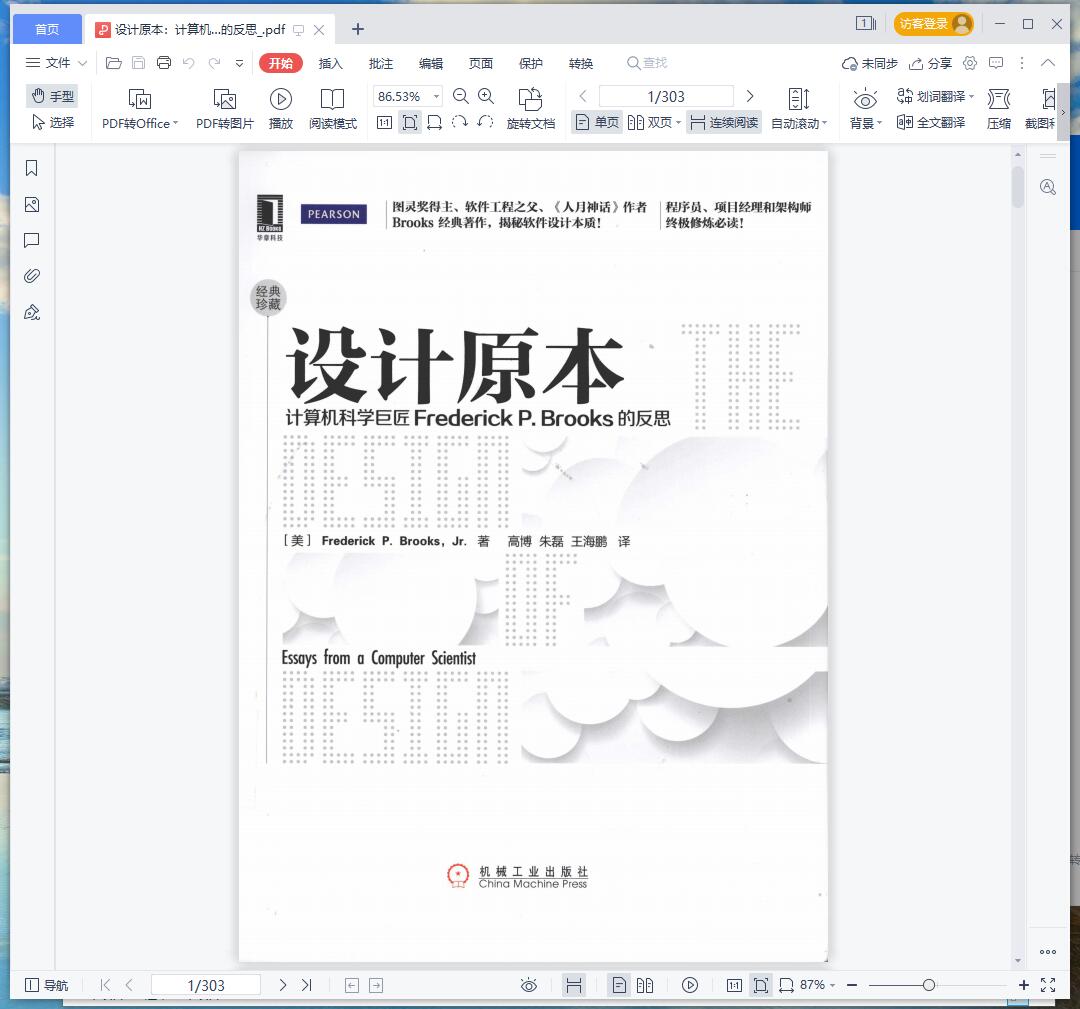The width and height of the screenshot is (1080, 1009).
Task: Activate the 选择 select tool
Action: point(52,123)
